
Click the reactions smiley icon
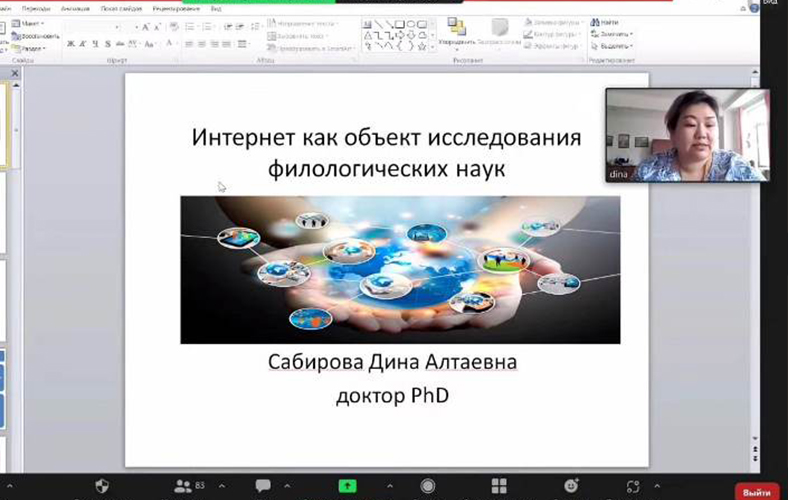tap(571, 486)
